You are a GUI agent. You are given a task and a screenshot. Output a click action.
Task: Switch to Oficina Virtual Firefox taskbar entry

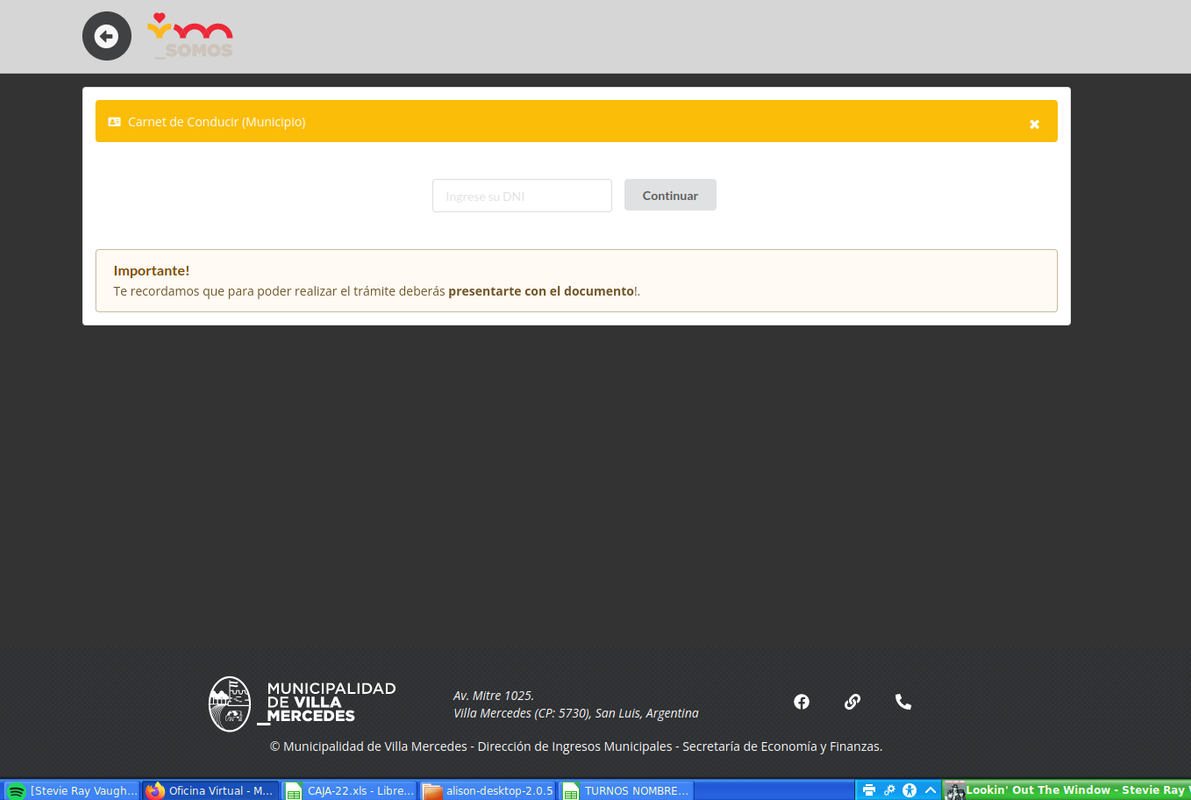[x=210, y=791]
